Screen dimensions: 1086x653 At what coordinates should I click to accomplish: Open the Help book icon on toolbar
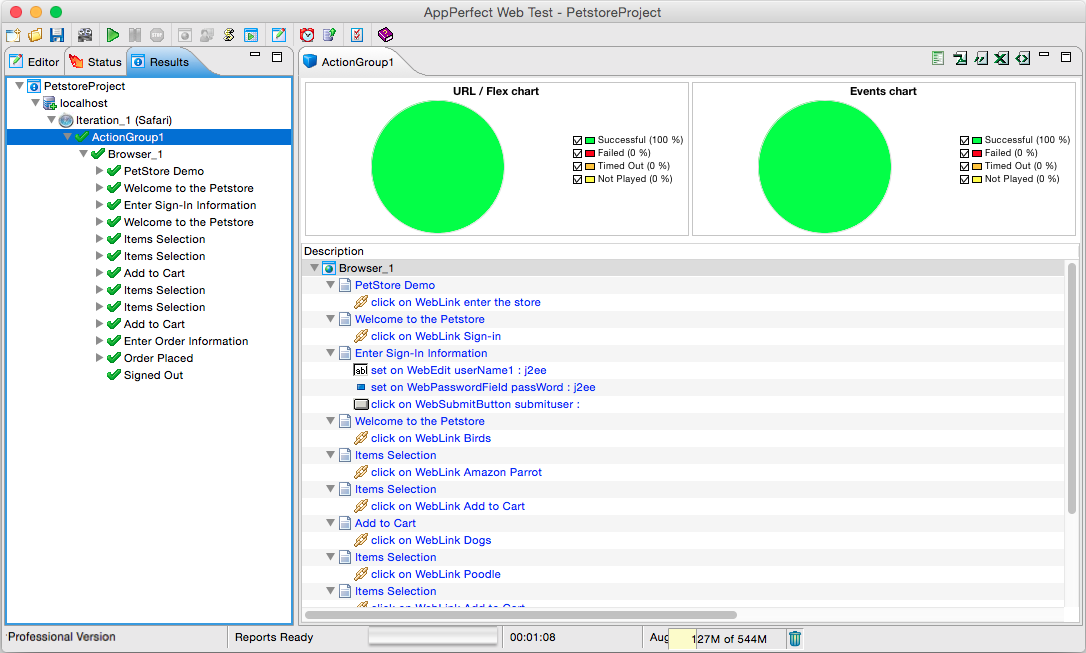tap(384, 34)
